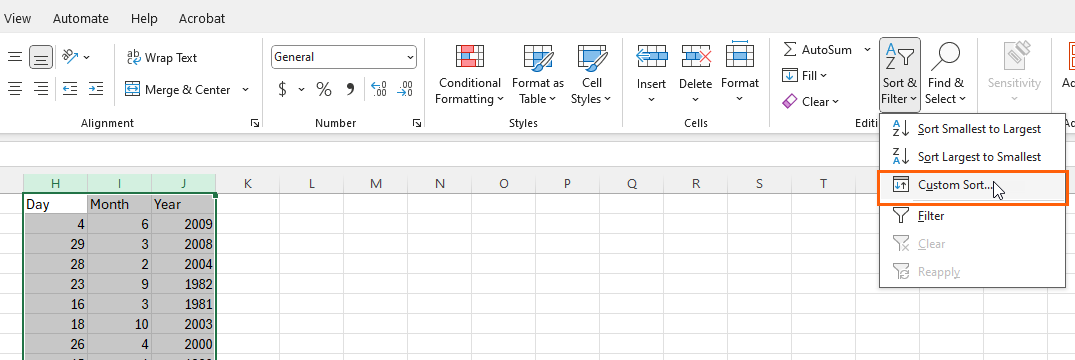Open Conditional Formatting menu
1075x360 pixels.
pyautogui.click(x=470, y=75)
